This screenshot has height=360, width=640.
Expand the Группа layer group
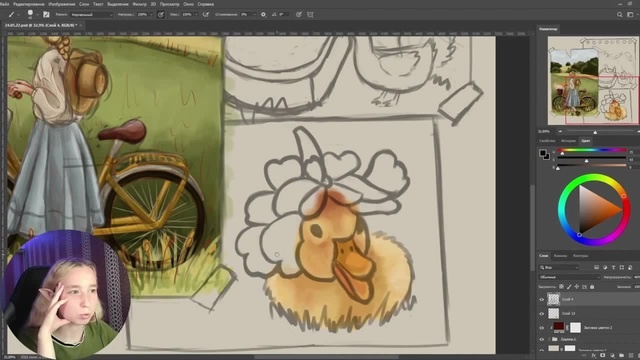point(549,339)
